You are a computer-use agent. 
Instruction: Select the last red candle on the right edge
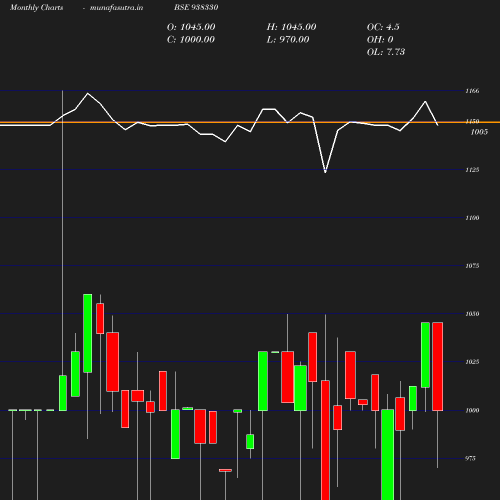tap(438, 366)
